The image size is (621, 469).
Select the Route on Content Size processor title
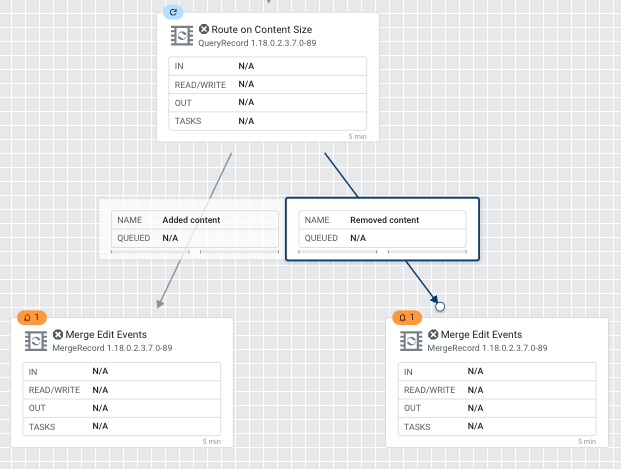click(261, 30)
